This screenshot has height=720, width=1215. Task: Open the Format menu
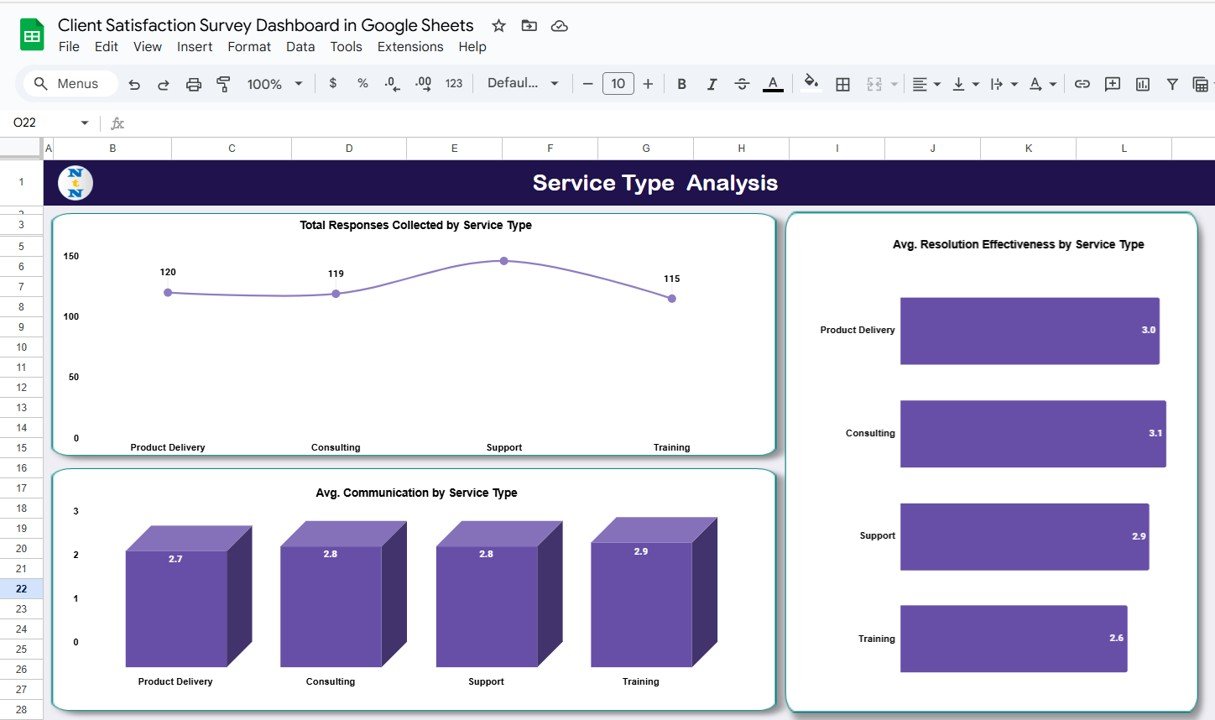pos(249,47)
